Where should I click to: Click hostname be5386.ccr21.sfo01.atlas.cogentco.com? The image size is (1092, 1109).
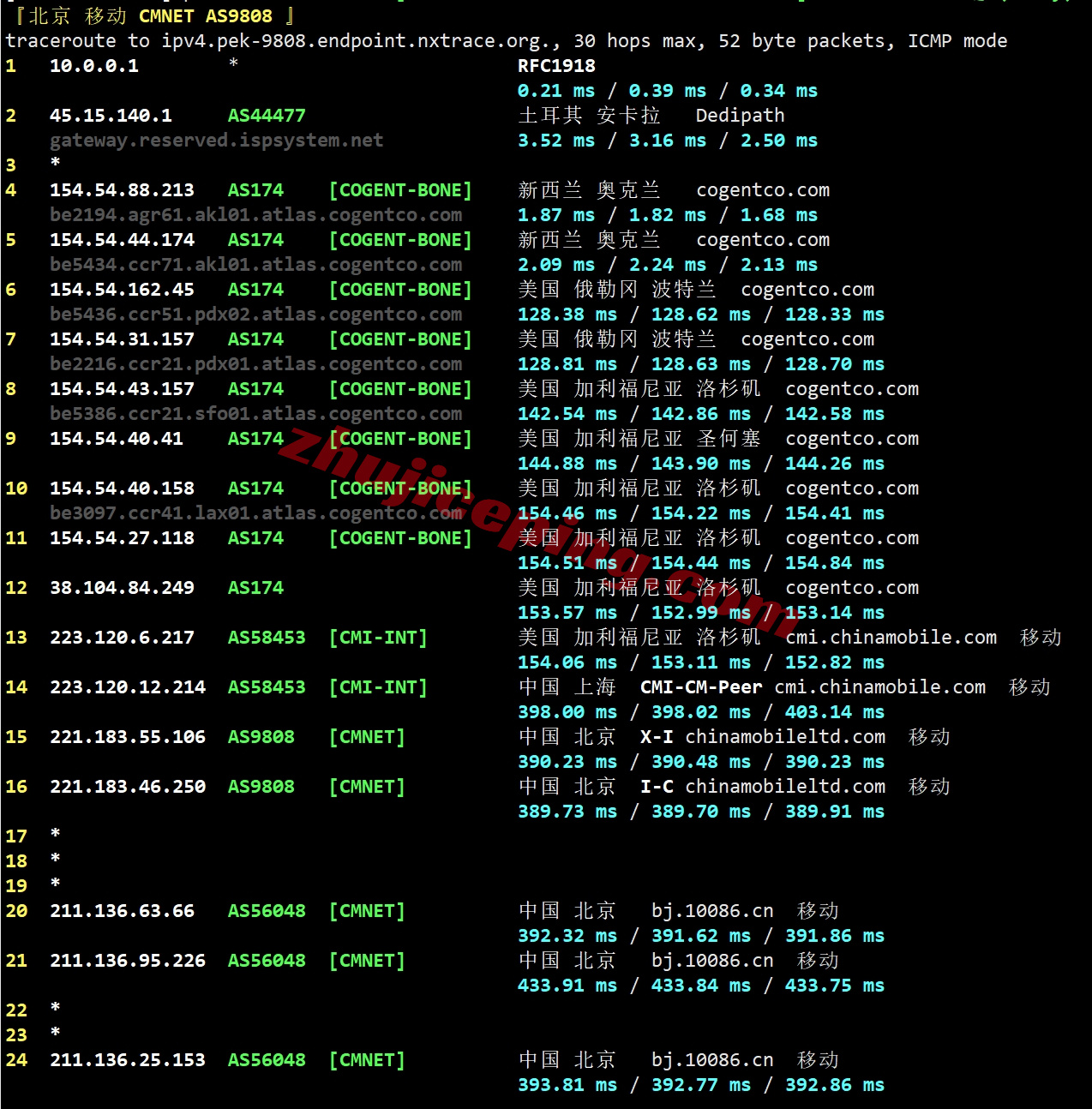click(x=255, y=414)
